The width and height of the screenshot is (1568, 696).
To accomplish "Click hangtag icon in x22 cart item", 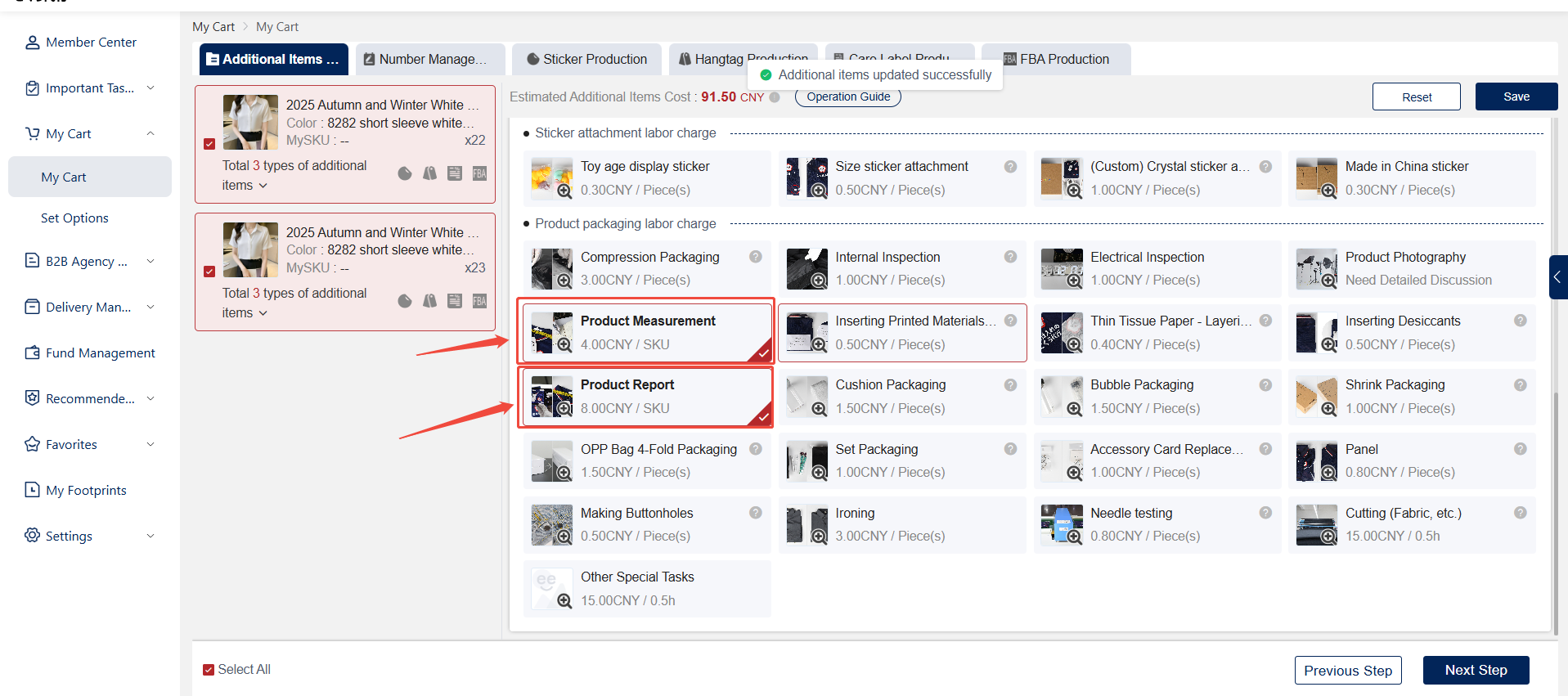I will (x=429, y=173).
